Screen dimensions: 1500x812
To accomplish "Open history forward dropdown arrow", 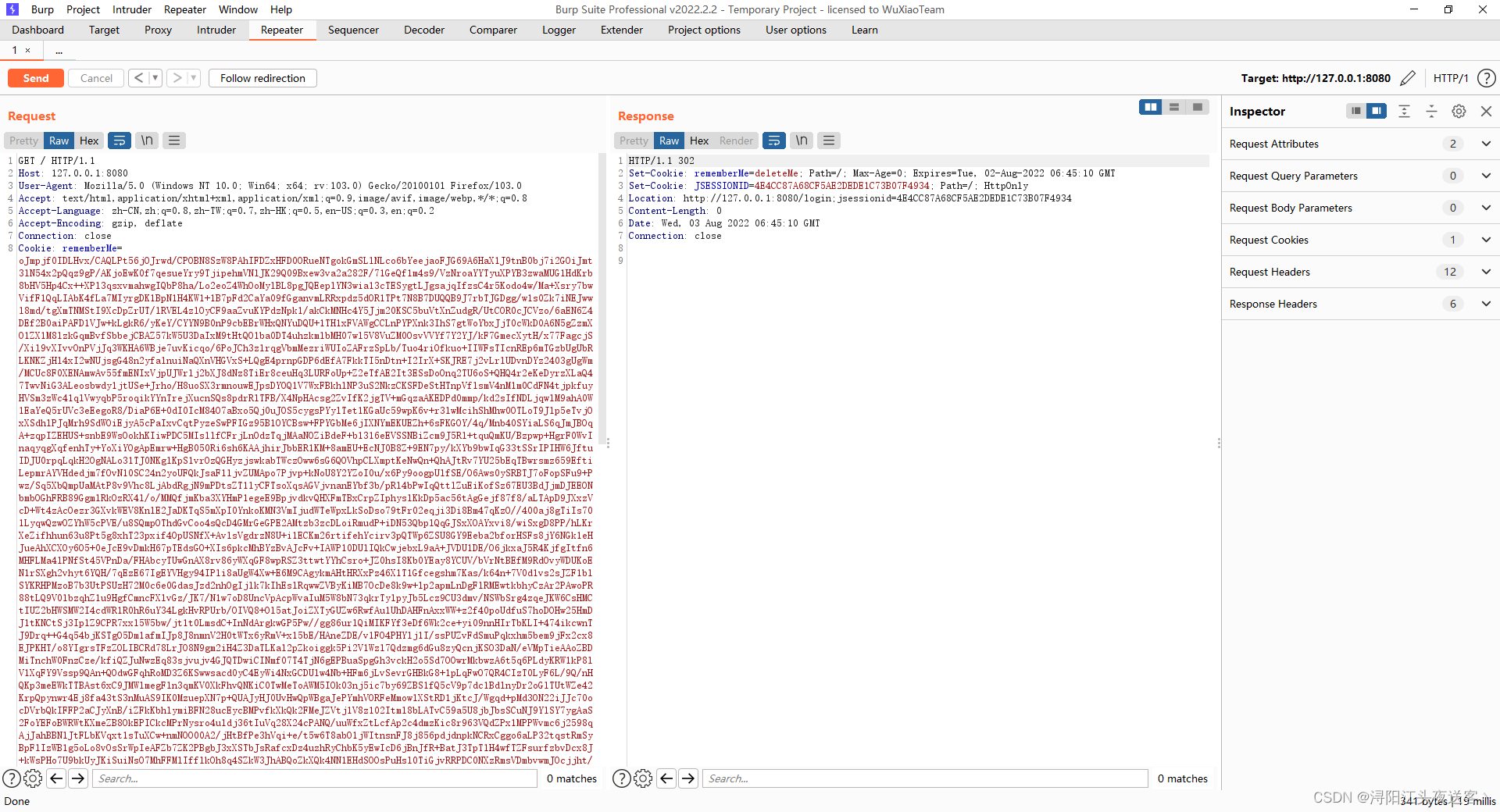I will click(x=194, y=78).
